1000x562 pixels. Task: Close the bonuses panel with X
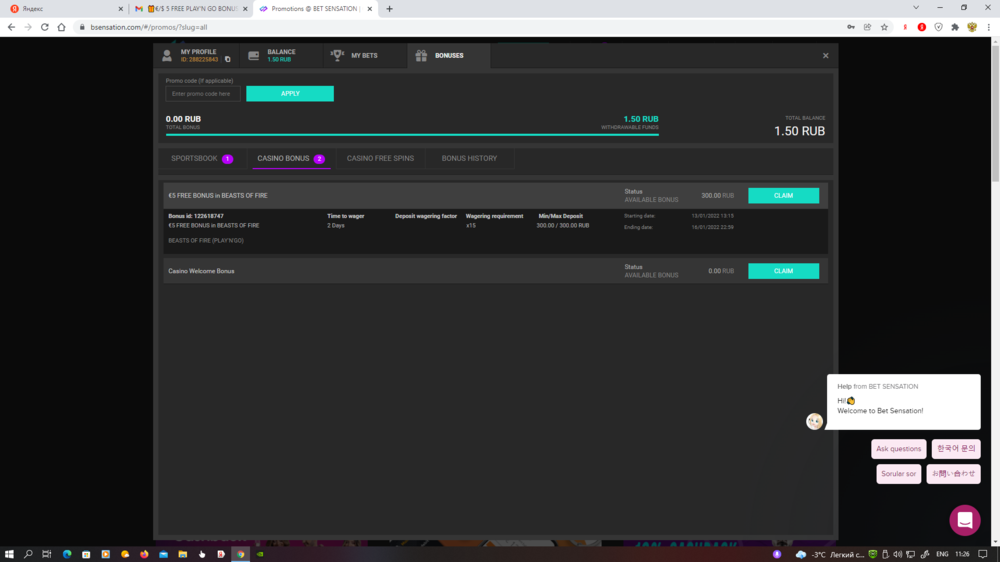pos(825,56)
